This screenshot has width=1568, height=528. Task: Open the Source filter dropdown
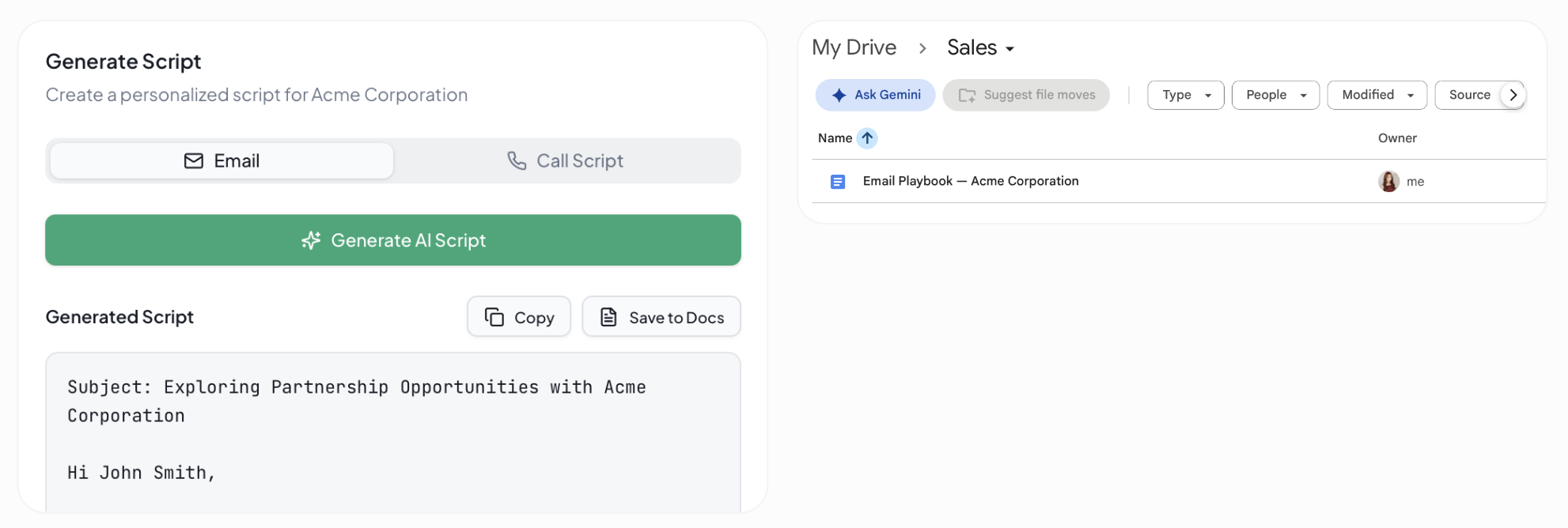(1468, 95)
